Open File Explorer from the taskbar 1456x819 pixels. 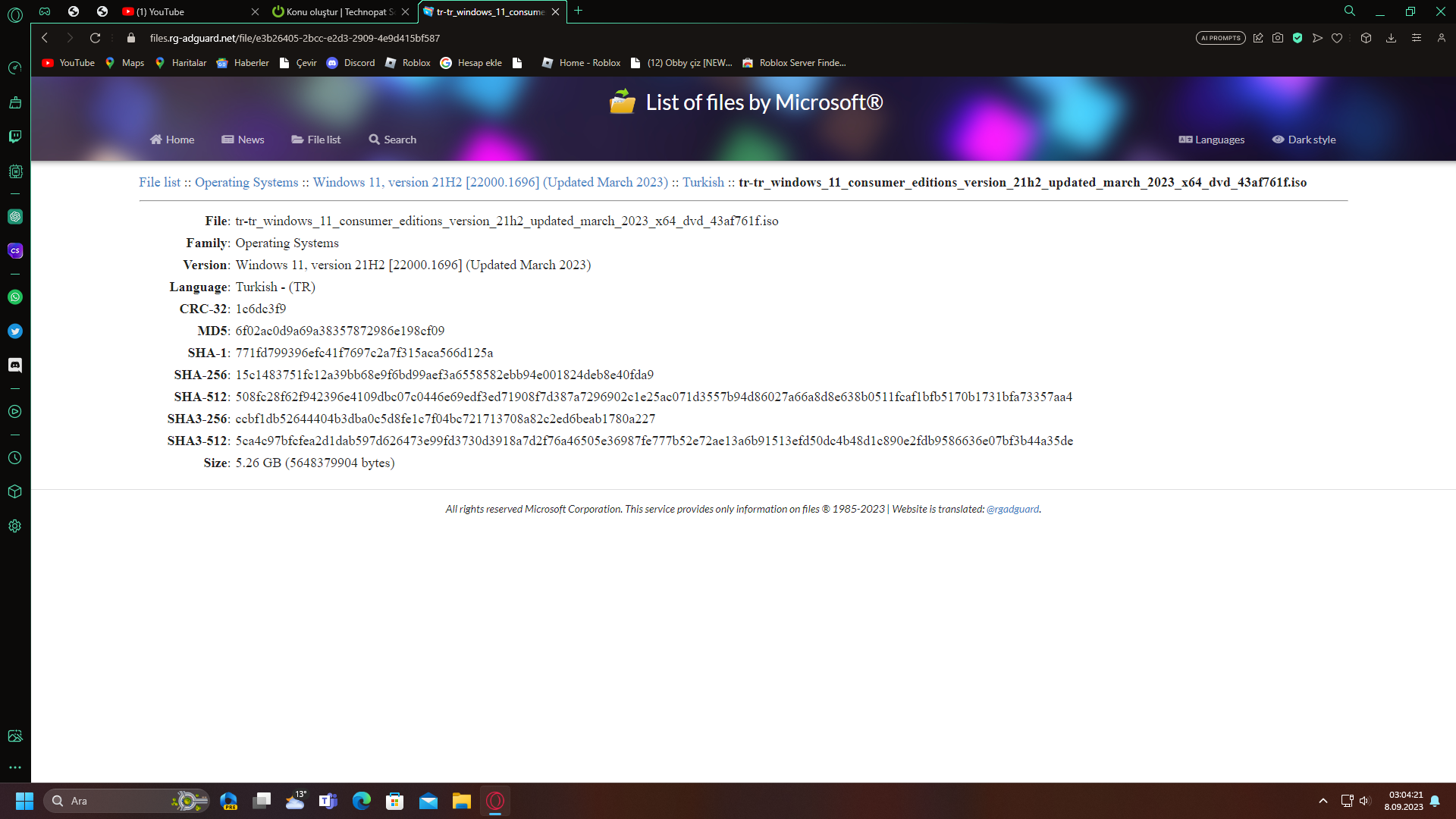point(462,801)
